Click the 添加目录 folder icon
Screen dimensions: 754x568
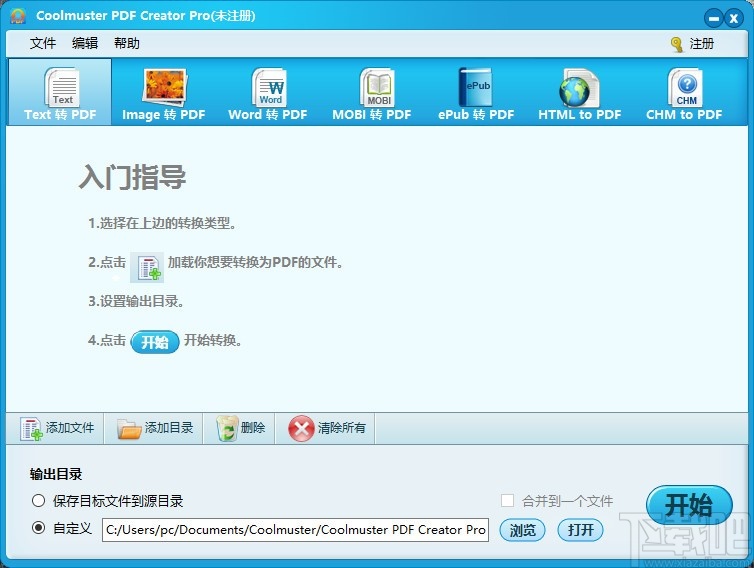coord(129,429)
